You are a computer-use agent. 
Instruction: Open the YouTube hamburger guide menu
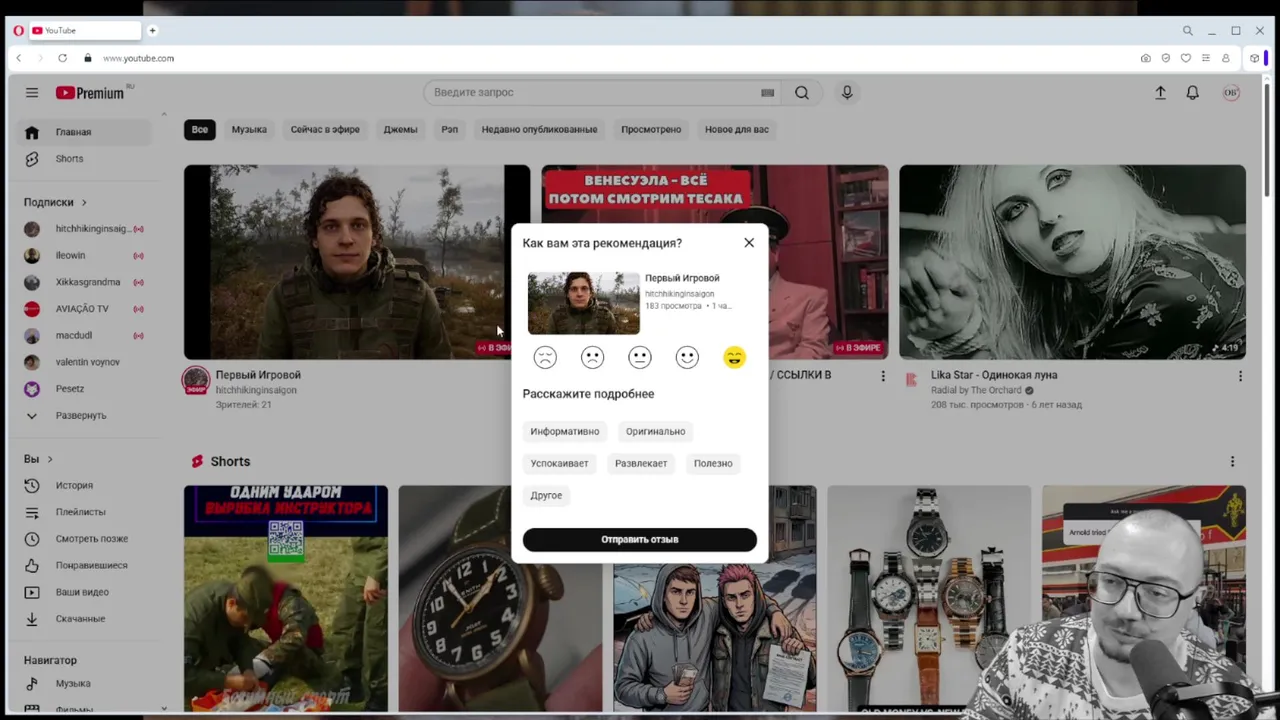coord(32,93)
